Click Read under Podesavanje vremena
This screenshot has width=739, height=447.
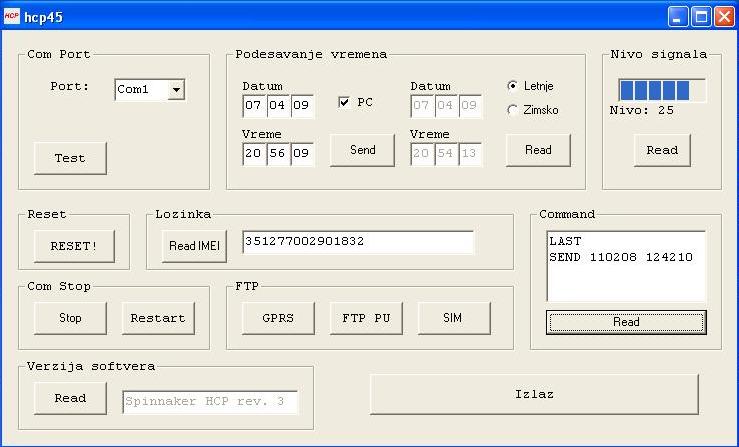coord(537,150)
